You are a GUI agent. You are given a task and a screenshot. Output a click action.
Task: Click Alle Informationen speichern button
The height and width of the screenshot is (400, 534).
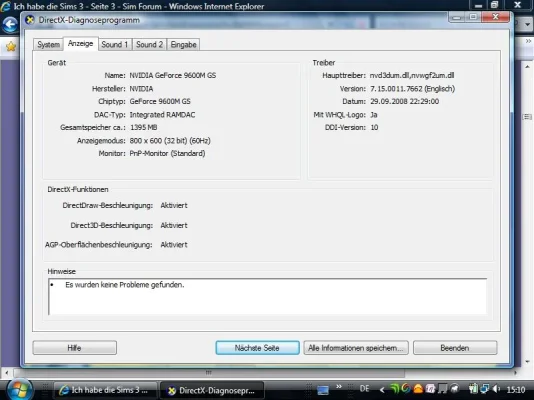(356, 348)
